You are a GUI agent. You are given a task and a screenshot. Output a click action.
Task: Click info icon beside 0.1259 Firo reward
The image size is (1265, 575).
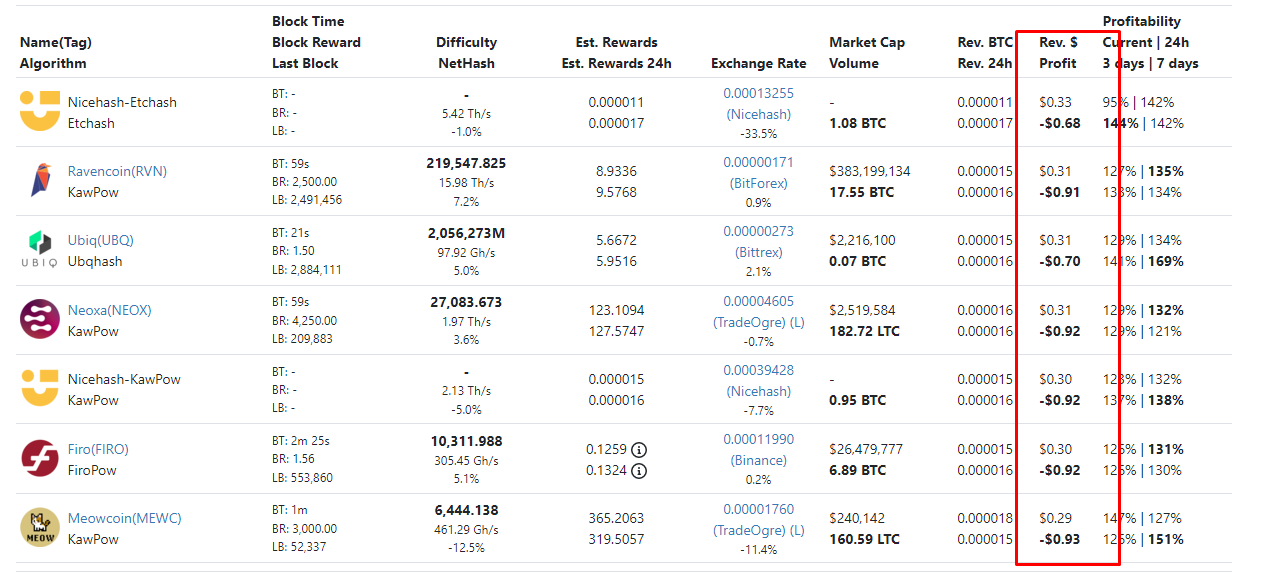[x=639, y=450]
